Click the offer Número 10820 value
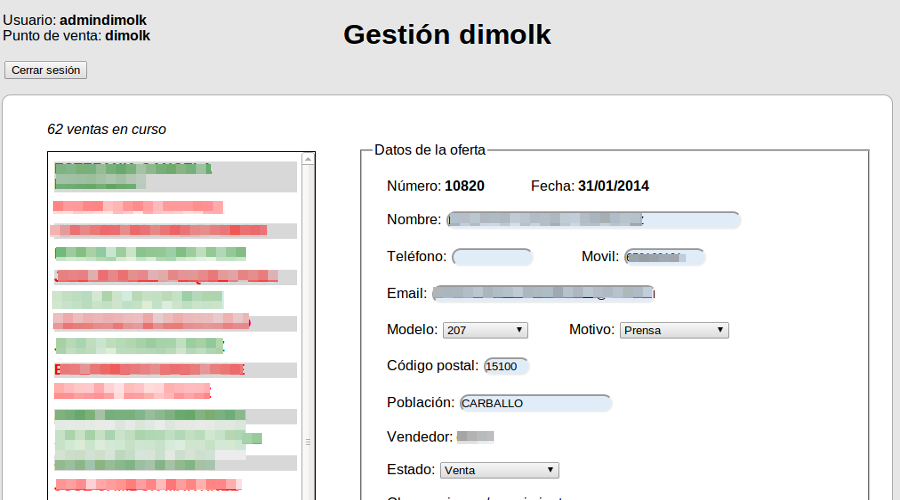The width and height of the screenshot is (900, 500). click(x=464, y=186)
